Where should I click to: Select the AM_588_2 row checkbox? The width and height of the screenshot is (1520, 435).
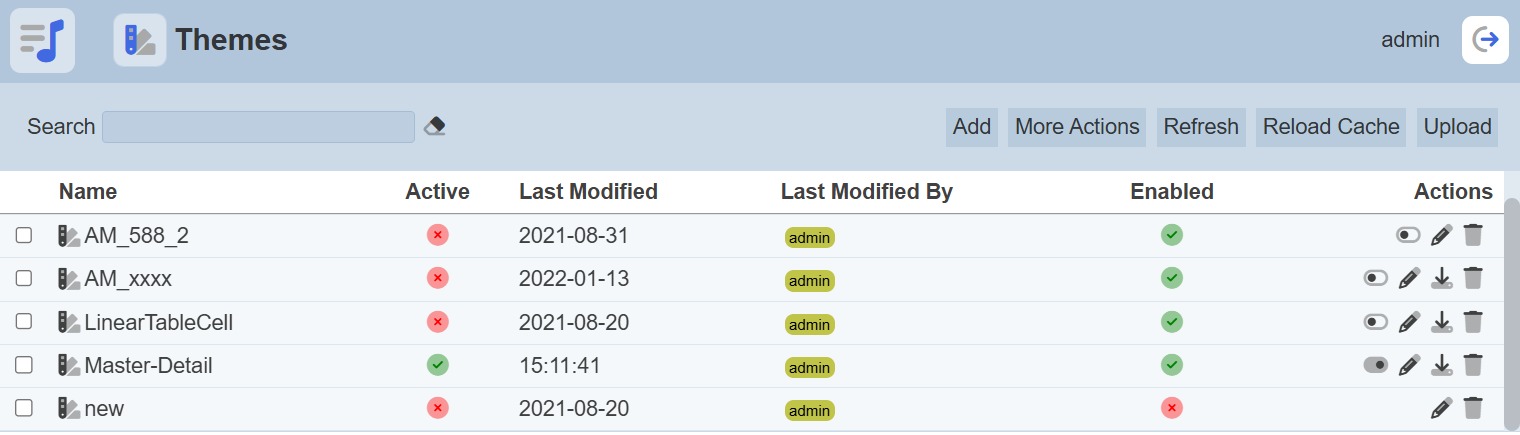pos(24,236)
